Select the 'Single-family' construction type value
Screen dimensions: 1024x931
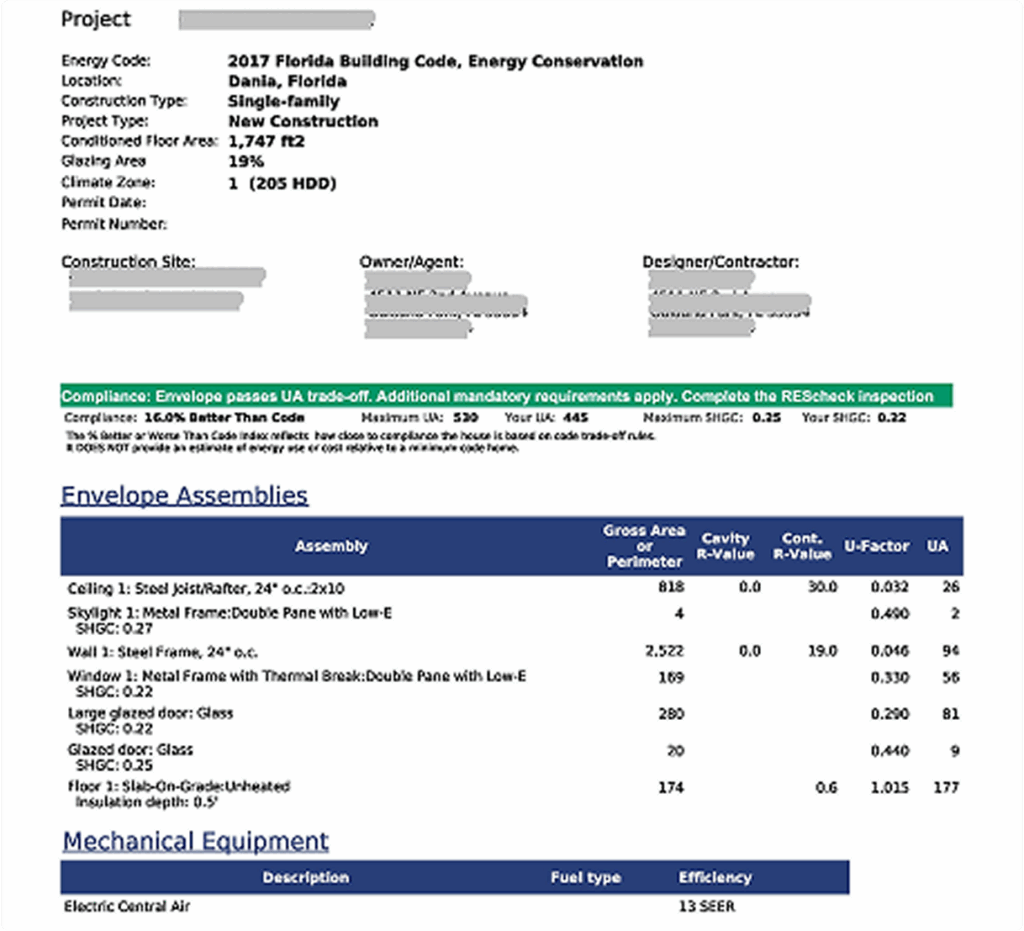(x=284, y=102)
